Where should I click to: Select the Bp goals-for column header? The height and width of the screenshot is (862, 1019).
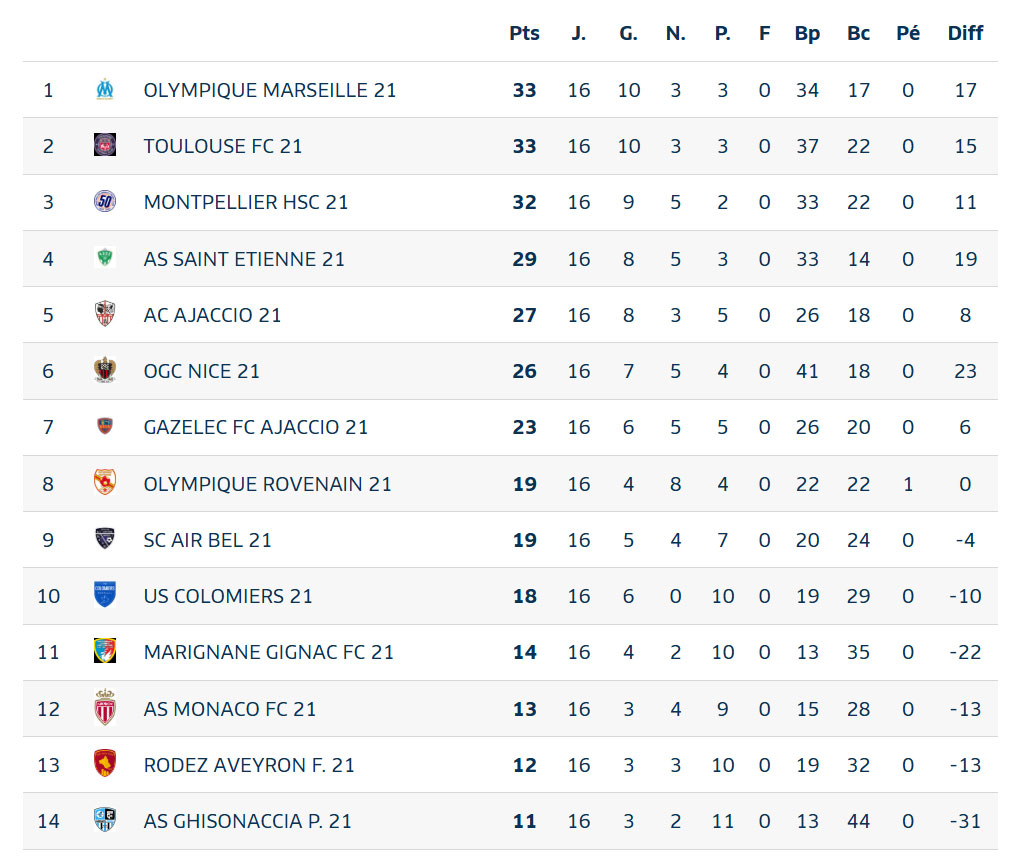(x=807, y=33)
